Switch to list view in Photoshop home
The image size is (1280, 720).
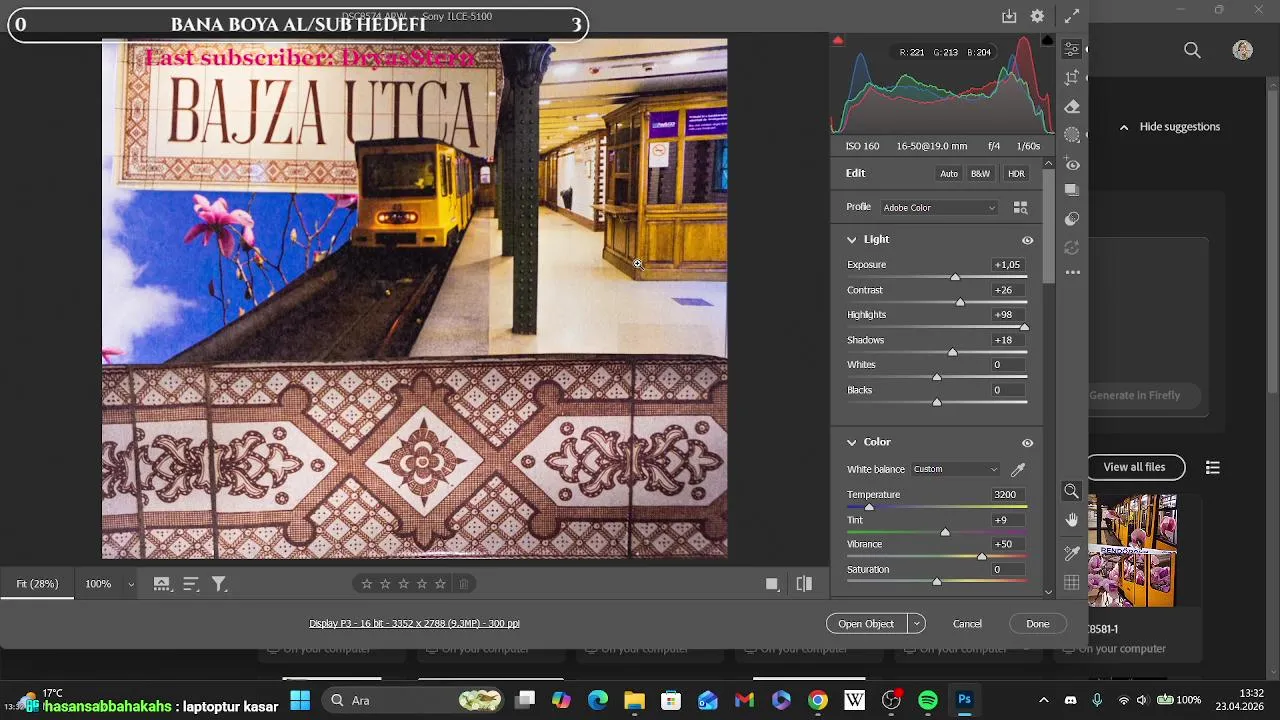coord(1213,467)
